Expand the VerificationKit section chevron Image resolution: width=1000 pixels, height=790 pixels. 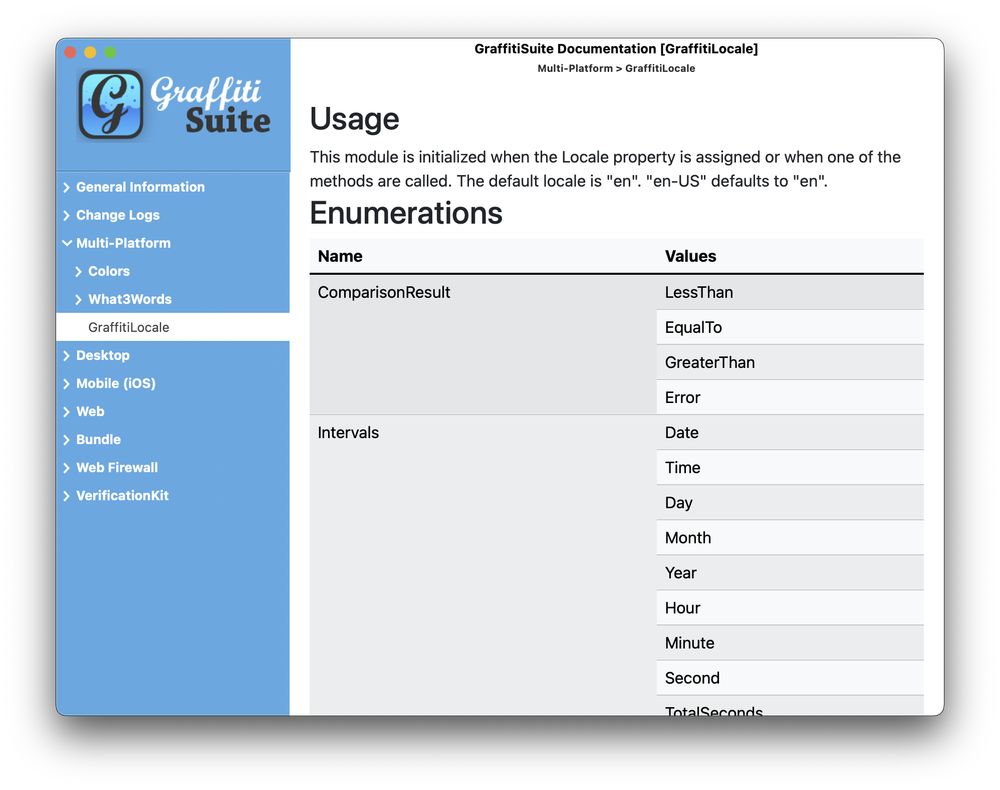[x=67, y=496]
